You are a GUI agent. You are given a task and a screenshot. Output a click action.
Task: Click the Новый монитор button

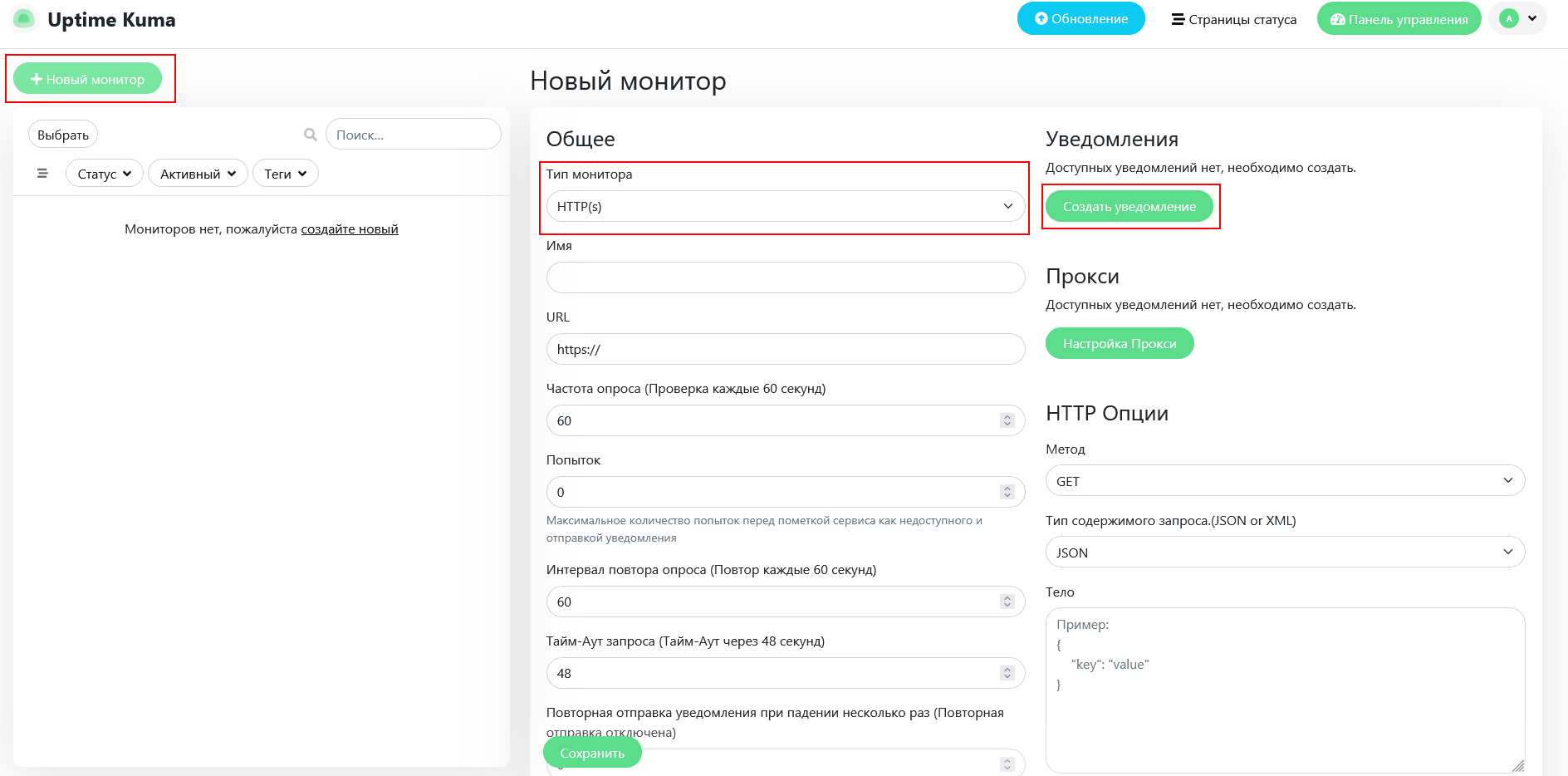87,79
